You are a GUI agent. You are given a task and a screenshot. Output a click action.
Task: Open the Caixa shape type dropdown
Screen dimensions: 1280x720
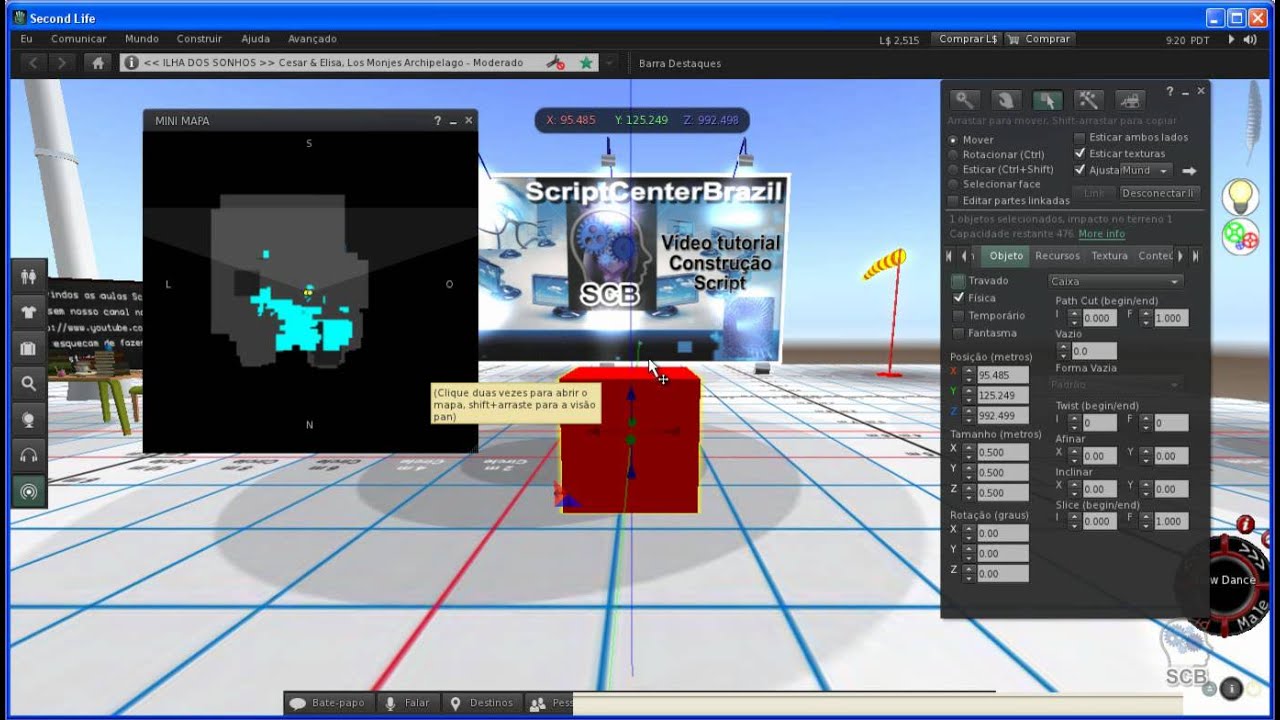pos(1114,282)
